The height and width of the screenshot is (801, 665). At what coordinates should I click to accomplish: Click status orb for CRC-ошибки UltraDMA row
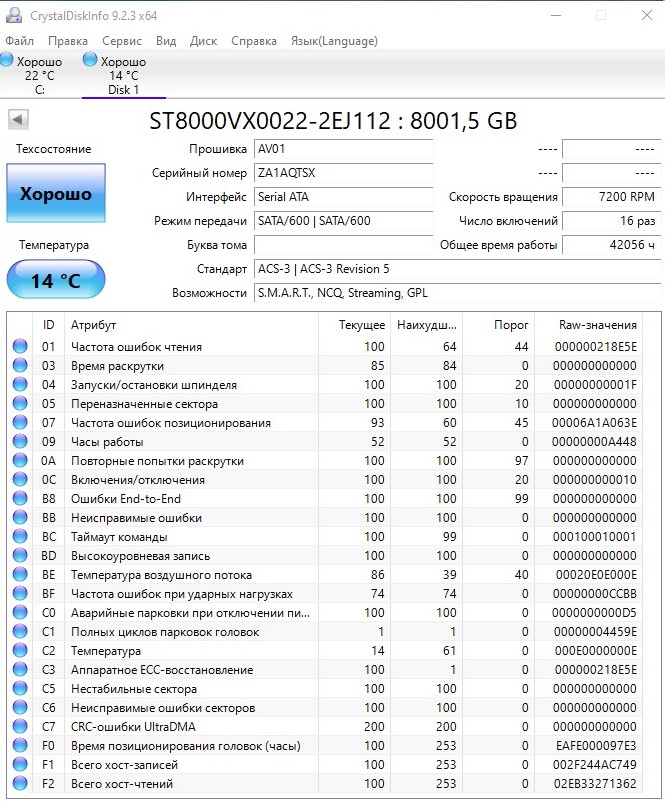(20, 727)
